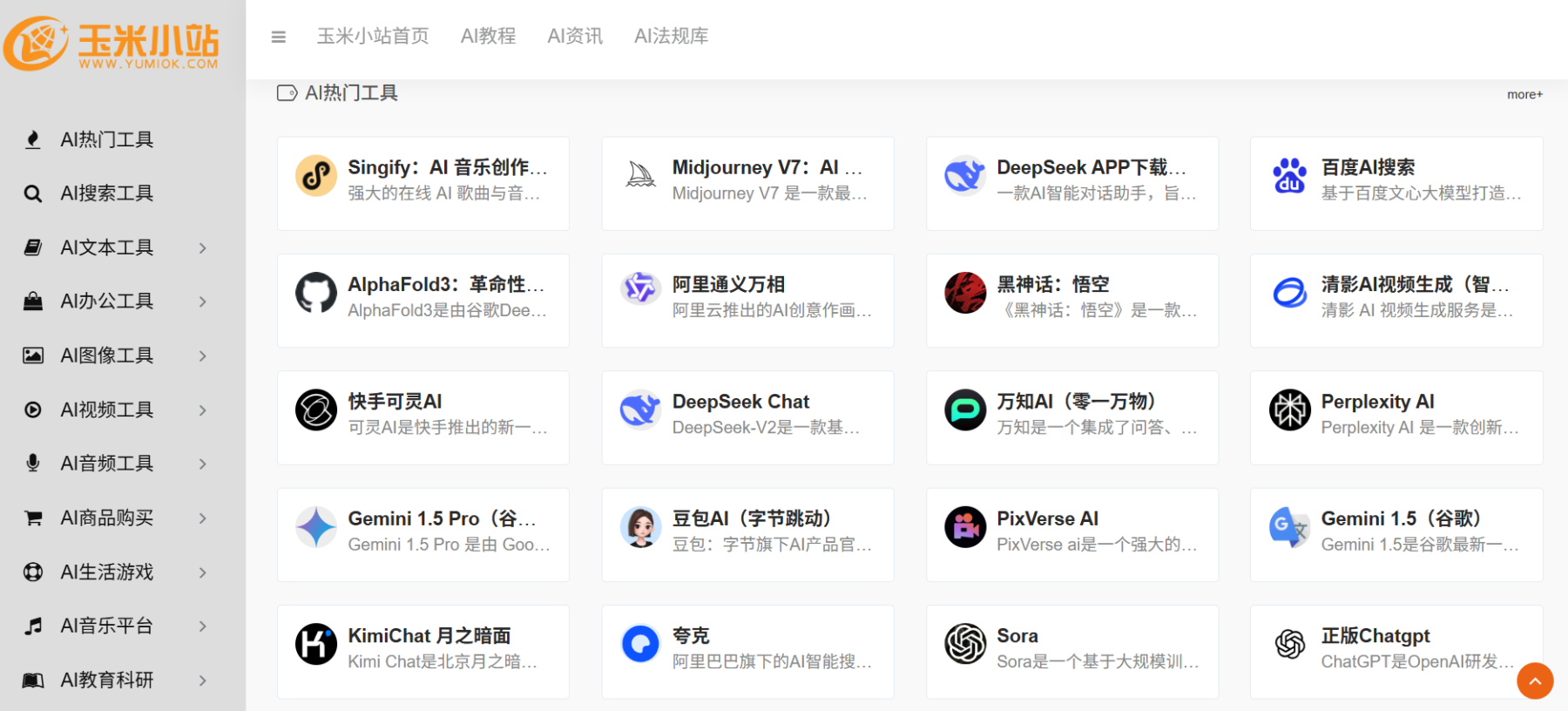
Task: Click the DeepSeek Chat whale icon
Action: pos(641,410)
